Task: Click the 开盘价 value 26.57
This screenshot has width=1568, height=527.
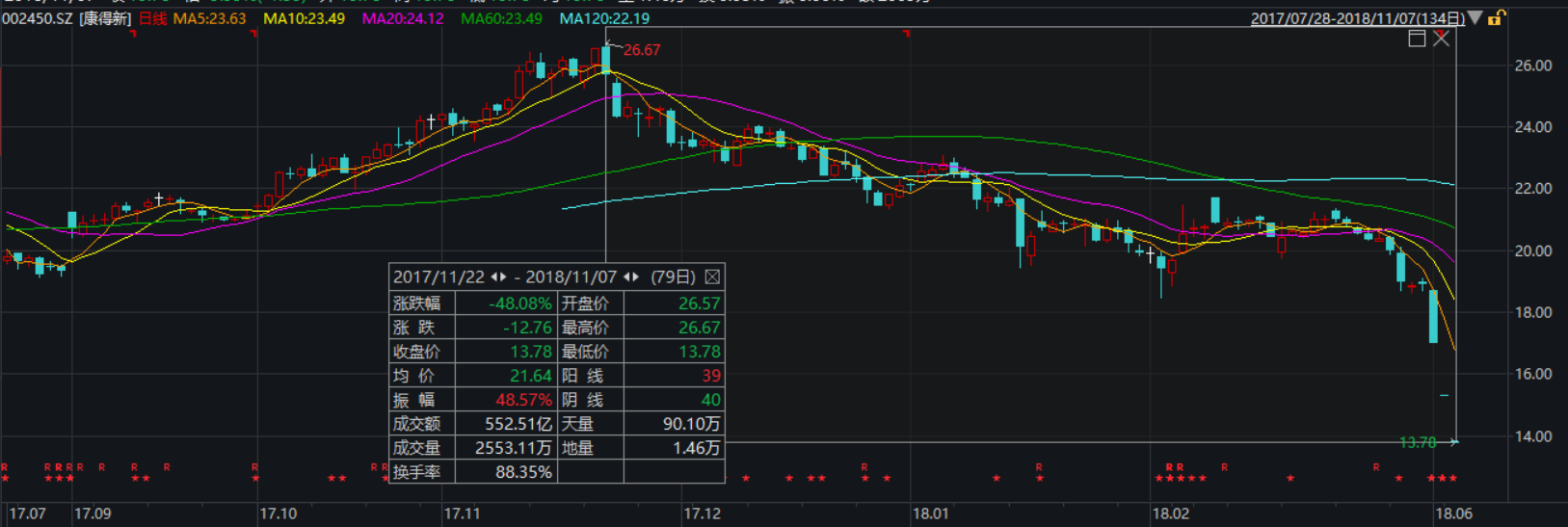Action: [x=700, y=303]
